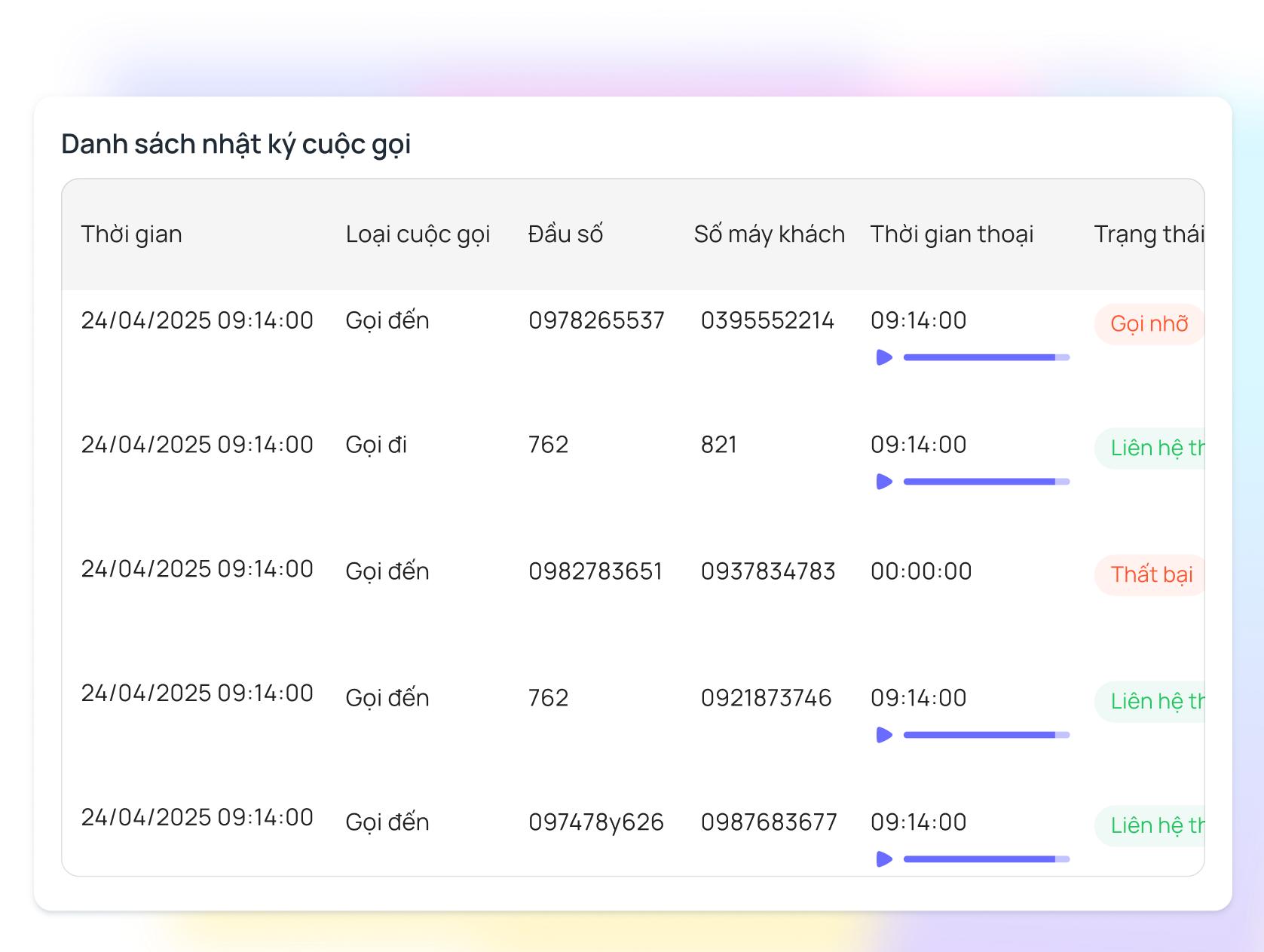Click the "Số máy khách" column header

769,234
